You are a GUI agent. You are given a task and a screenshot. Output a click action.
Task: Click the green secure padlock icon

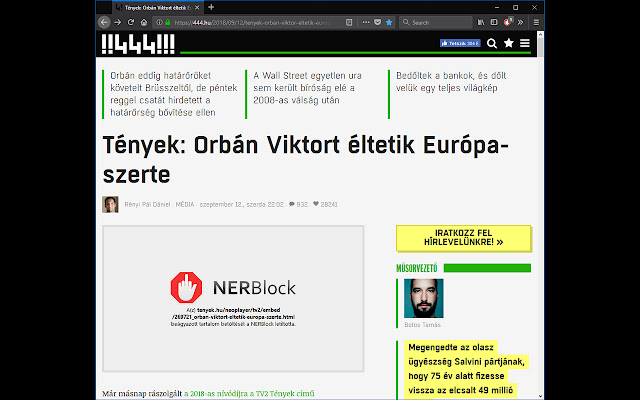point(167,22)
